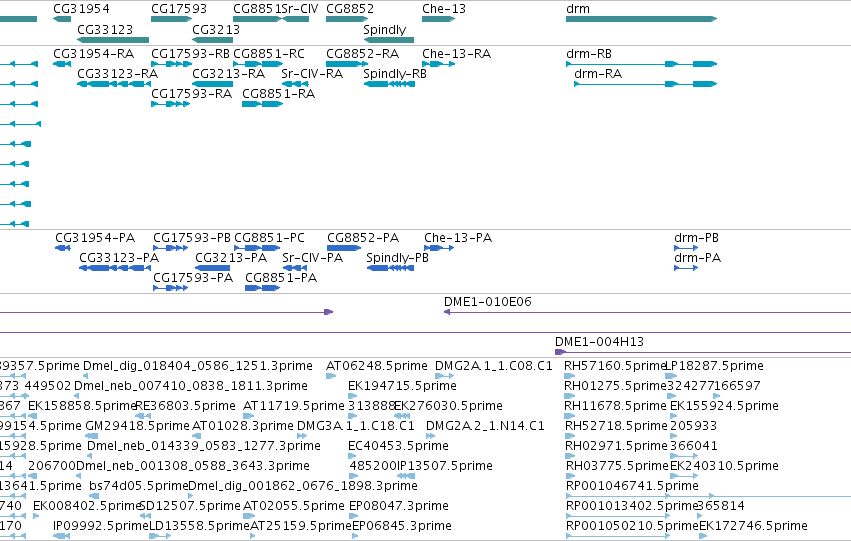
Task: Select BAC clone DME1-004H13
Action: [x=703, y=352]
